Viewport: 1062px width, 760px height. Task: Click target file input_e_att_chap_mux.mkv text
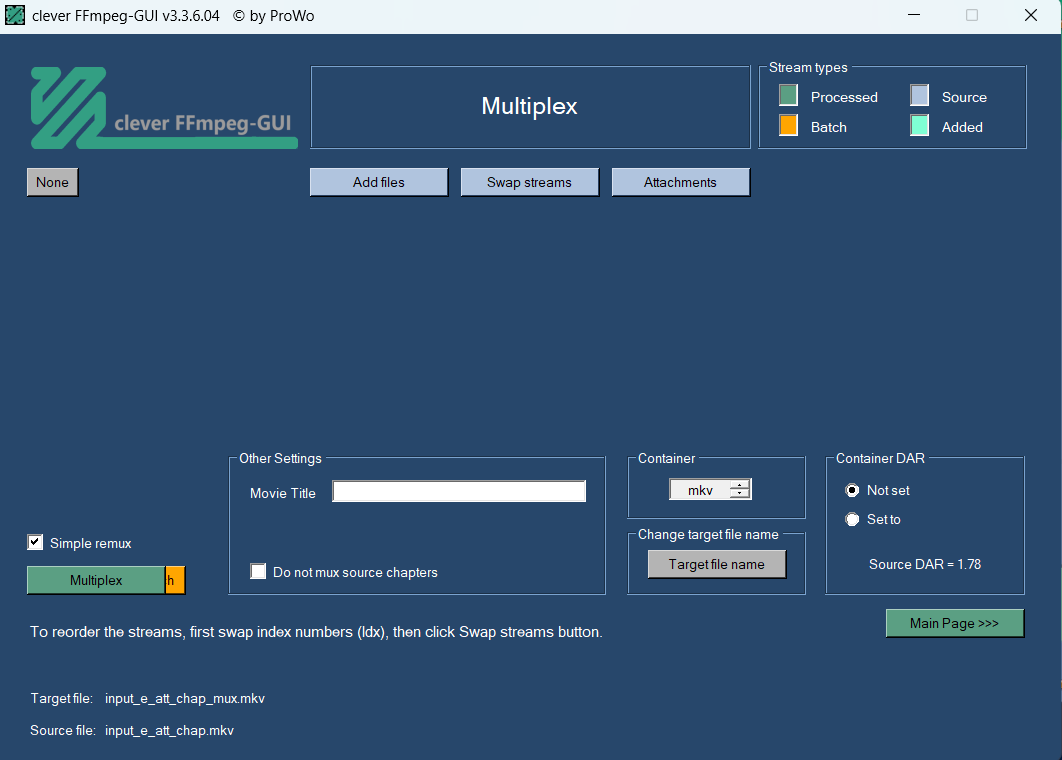point(185,698)
